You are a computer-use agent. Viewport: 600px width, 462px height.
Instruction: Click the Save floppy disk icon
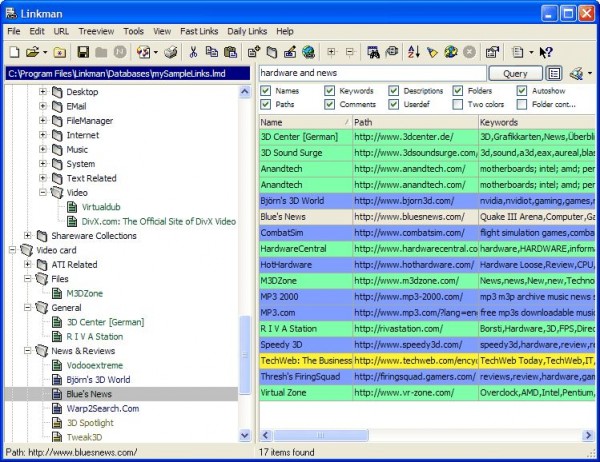point(82,52)
